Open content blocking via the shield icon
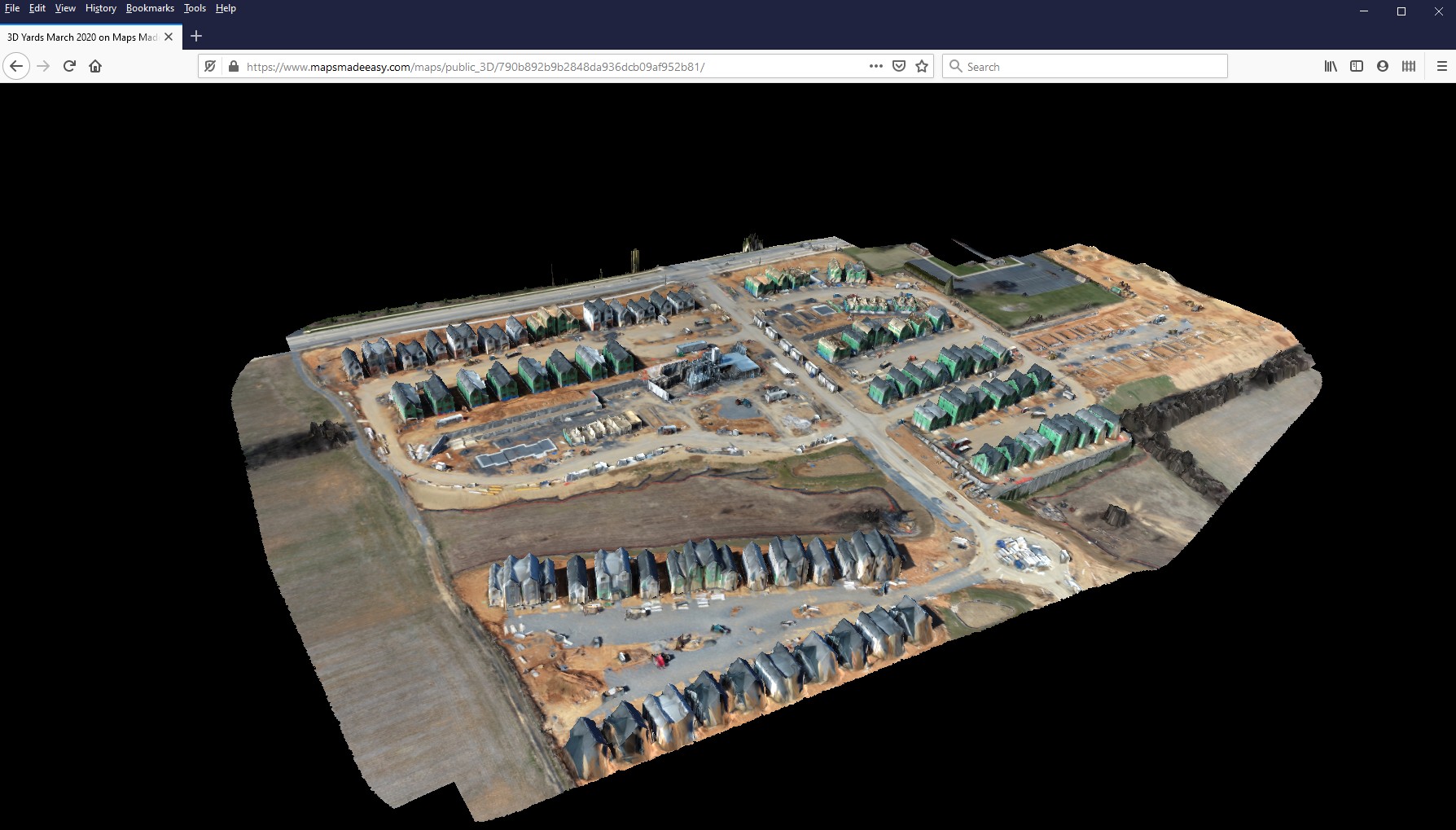1456x830 pixels. click(898, 66)
